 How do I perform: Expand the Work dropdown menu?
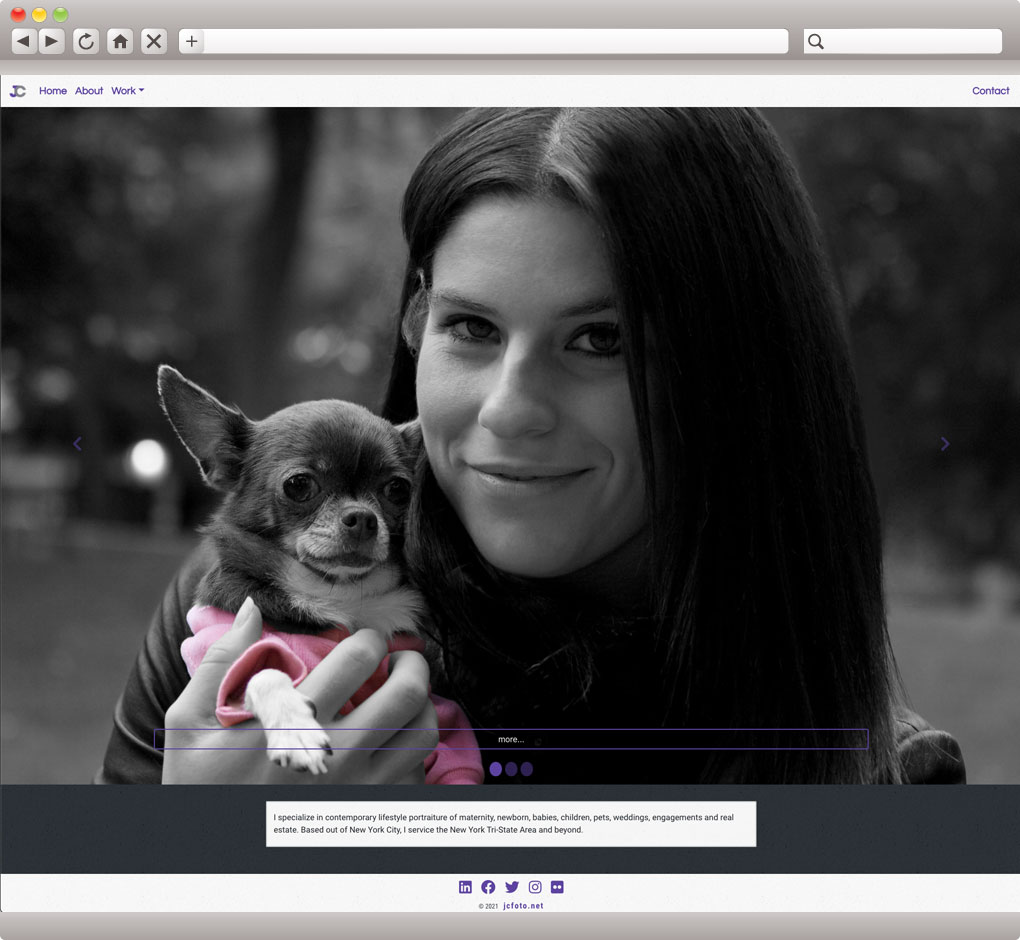click(x=127, y=91)
